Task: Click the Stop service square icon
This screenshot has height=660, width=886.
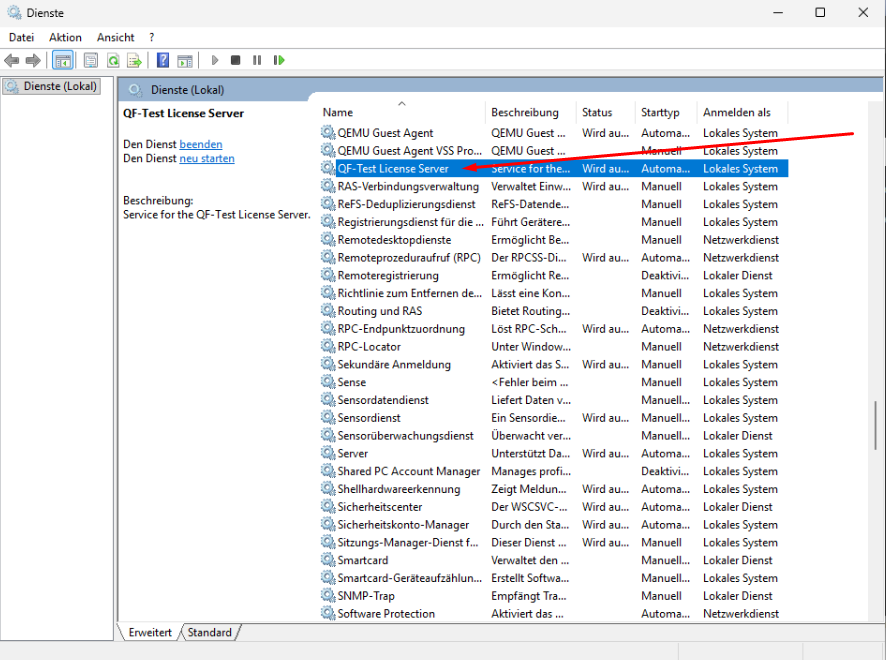Action: click(x=236, y=60)
